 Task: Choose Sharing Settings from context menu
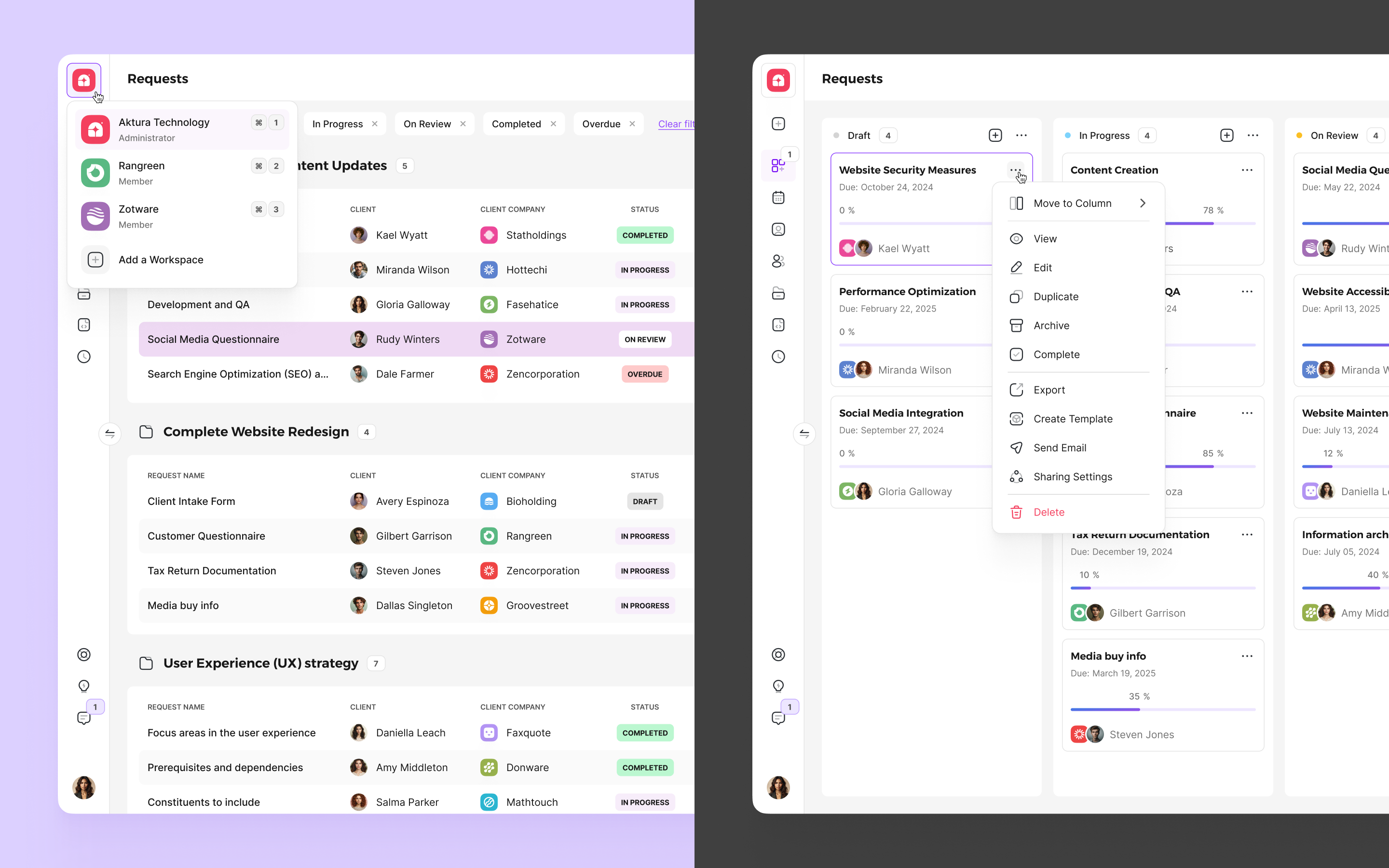1078,476
